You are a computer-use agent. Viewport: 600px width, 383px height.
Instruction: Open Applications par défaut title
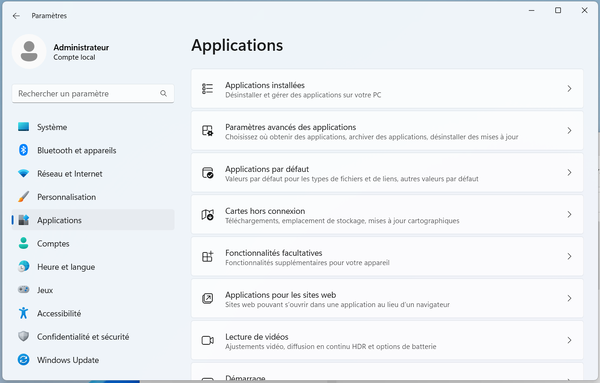tap(267, 169)
